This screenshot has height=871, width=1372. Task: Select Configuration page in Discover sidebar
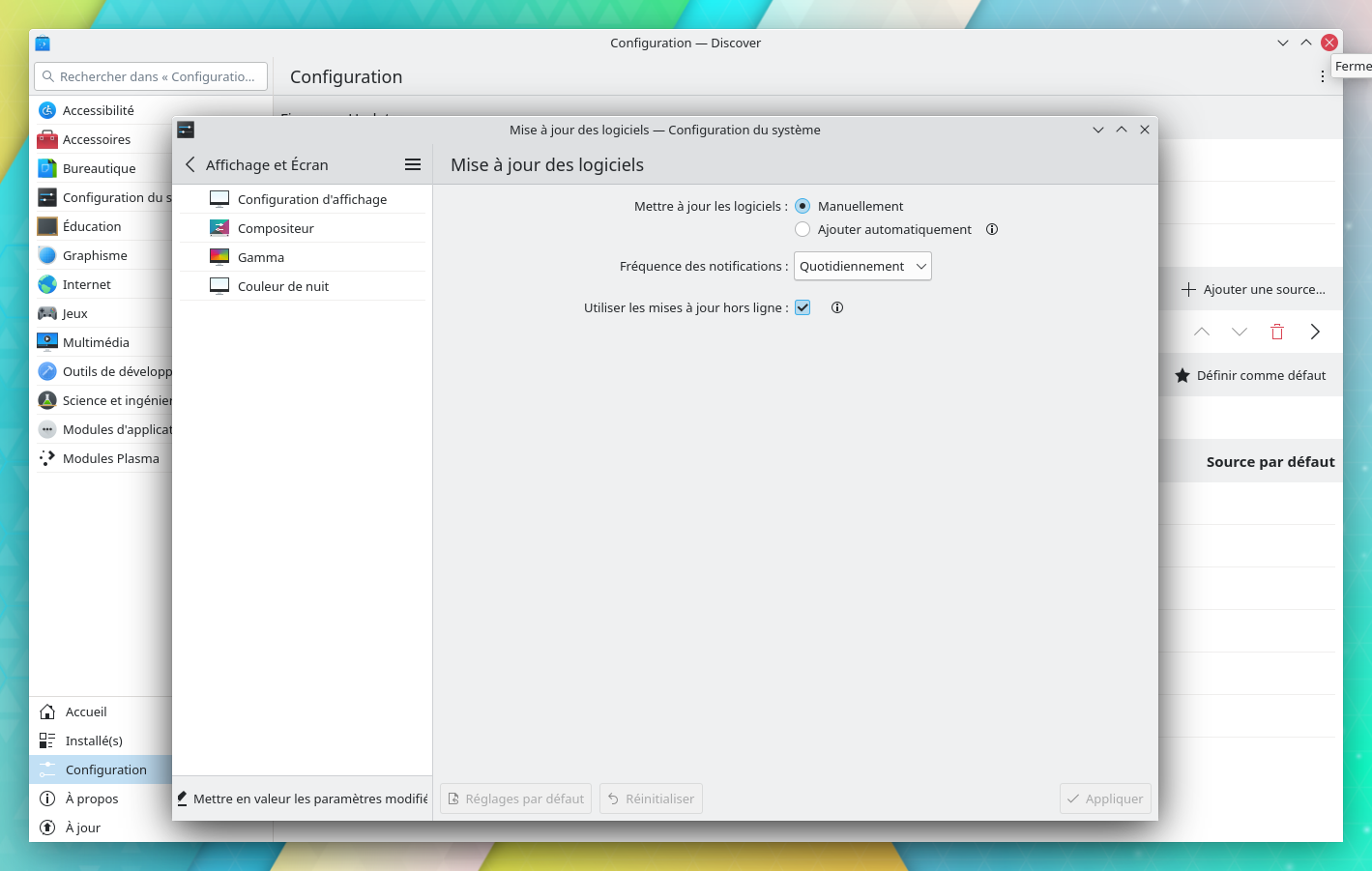click(101, 769)
